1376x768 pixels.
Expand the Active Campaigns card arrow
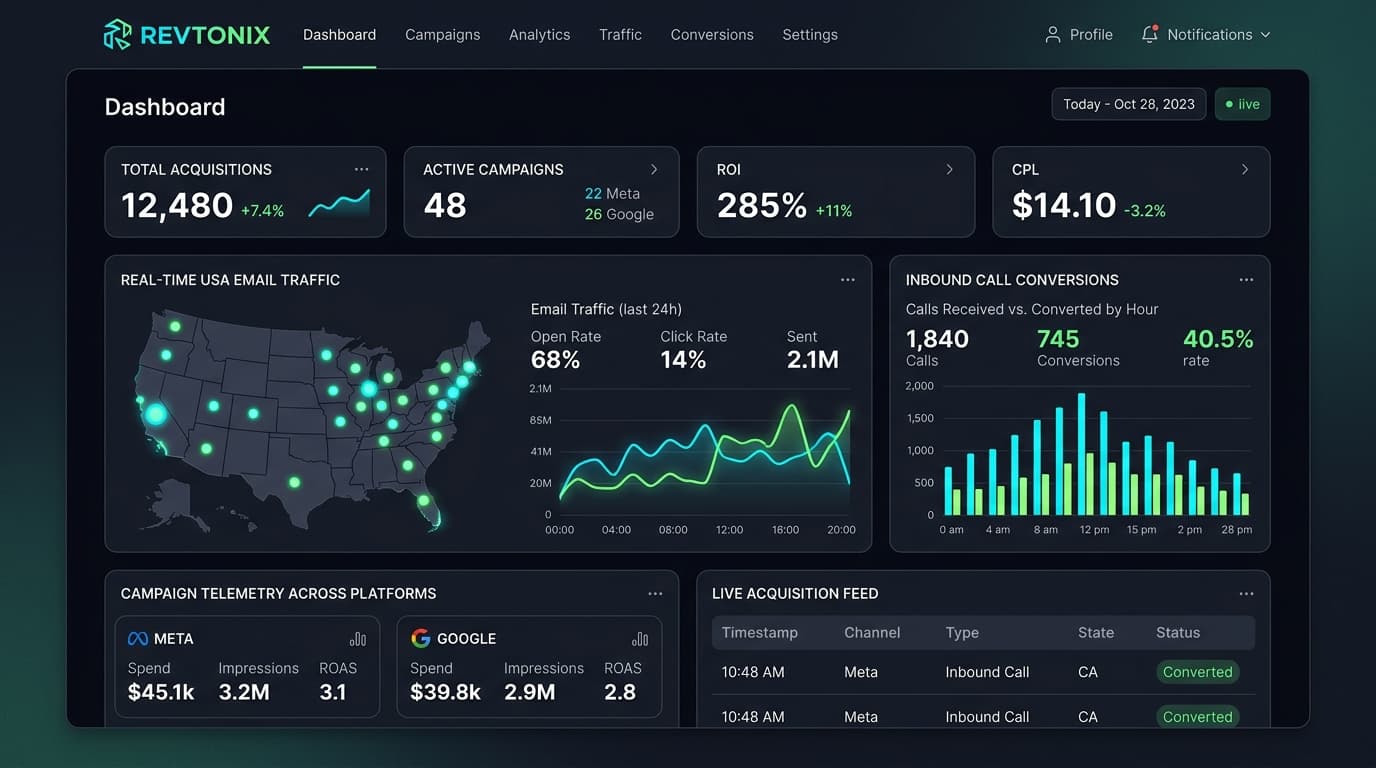[x=654, y=169]
